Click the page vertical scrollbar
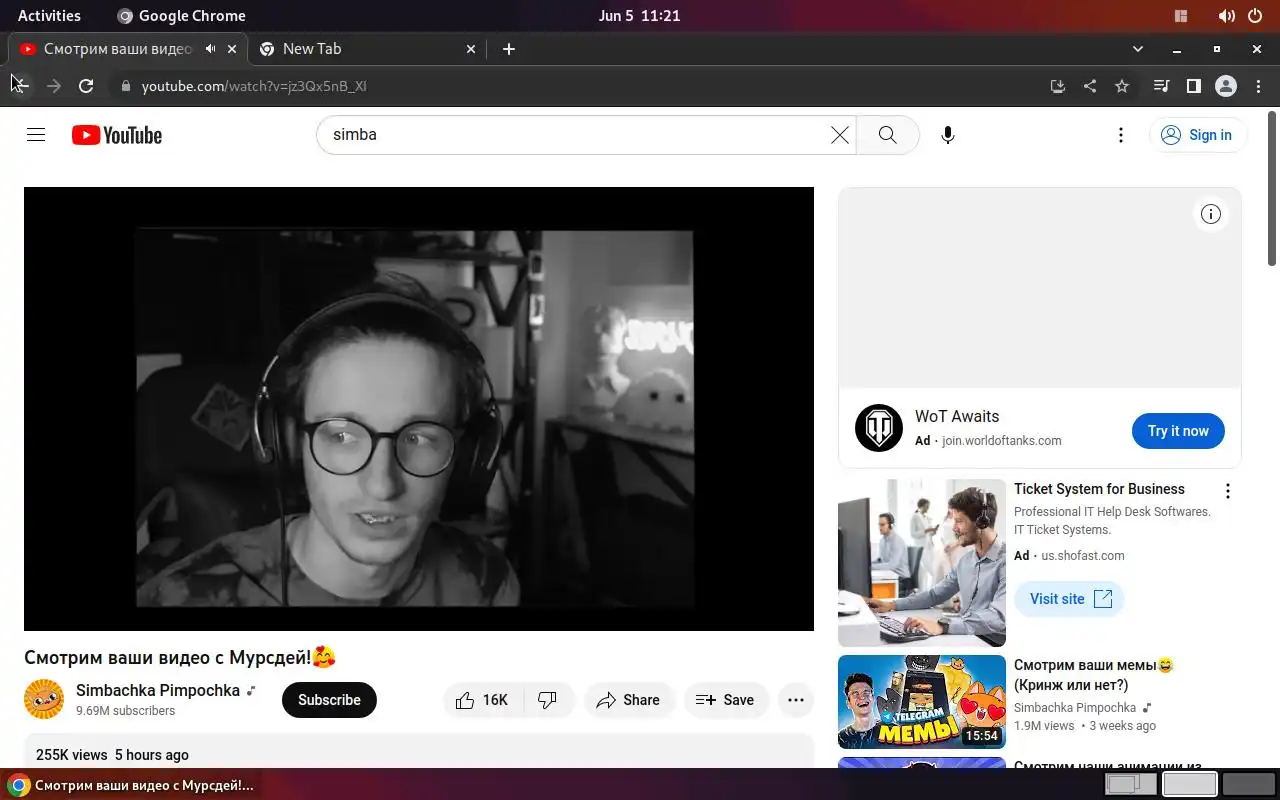 (x=1272, y=190)
